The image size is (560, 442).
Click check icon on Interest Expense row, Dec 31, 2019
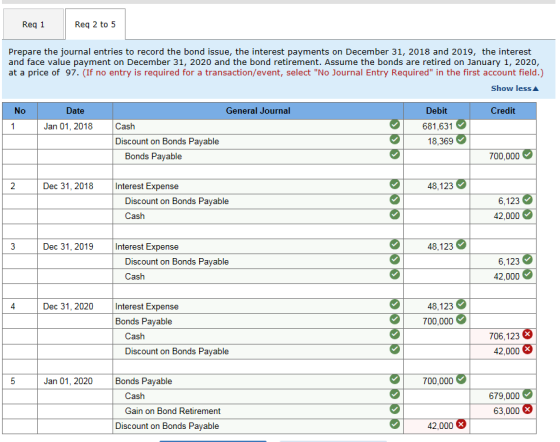point(395,245)
